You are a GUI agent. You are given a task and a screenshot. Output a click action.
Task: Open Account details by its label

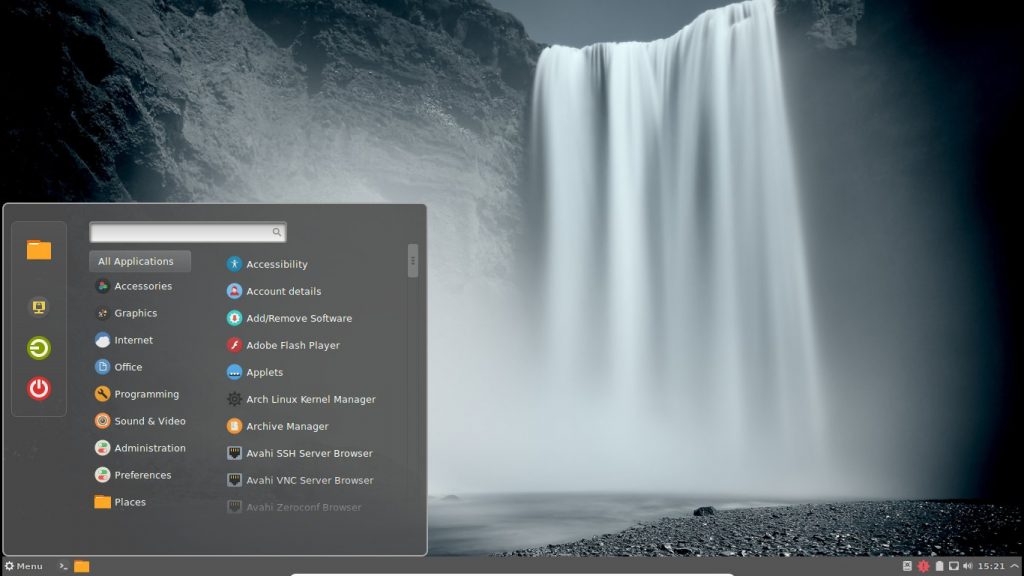tap(283, 291)
